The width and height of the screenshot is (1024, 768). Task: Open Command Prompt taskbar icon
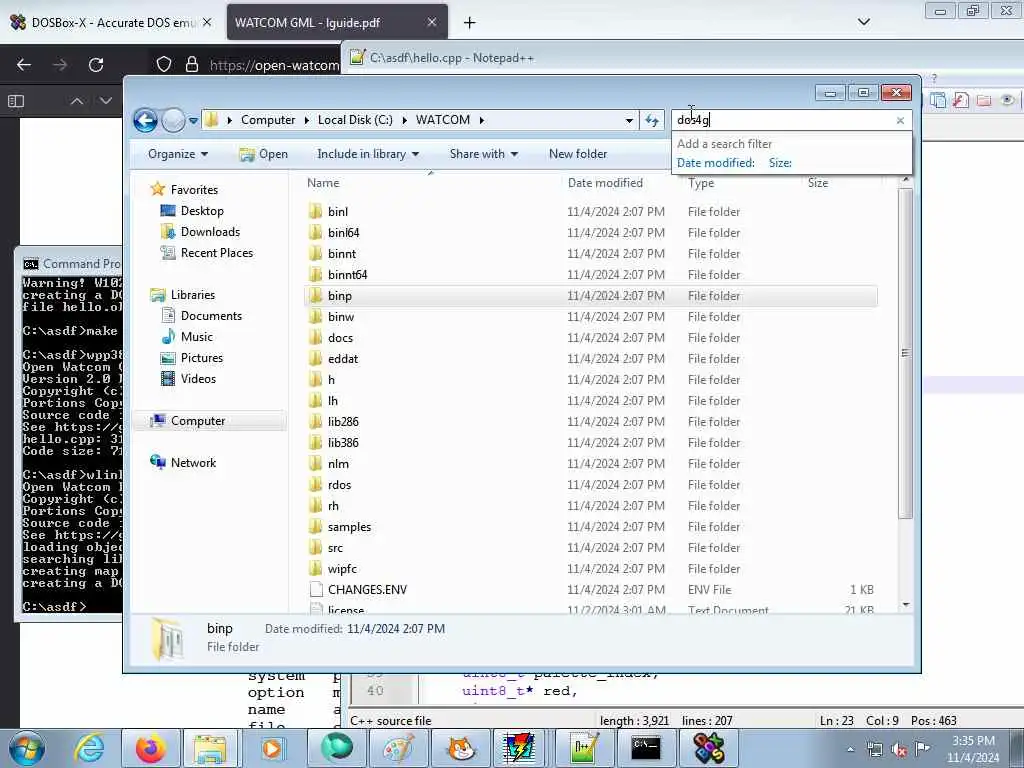coord(645,748)
